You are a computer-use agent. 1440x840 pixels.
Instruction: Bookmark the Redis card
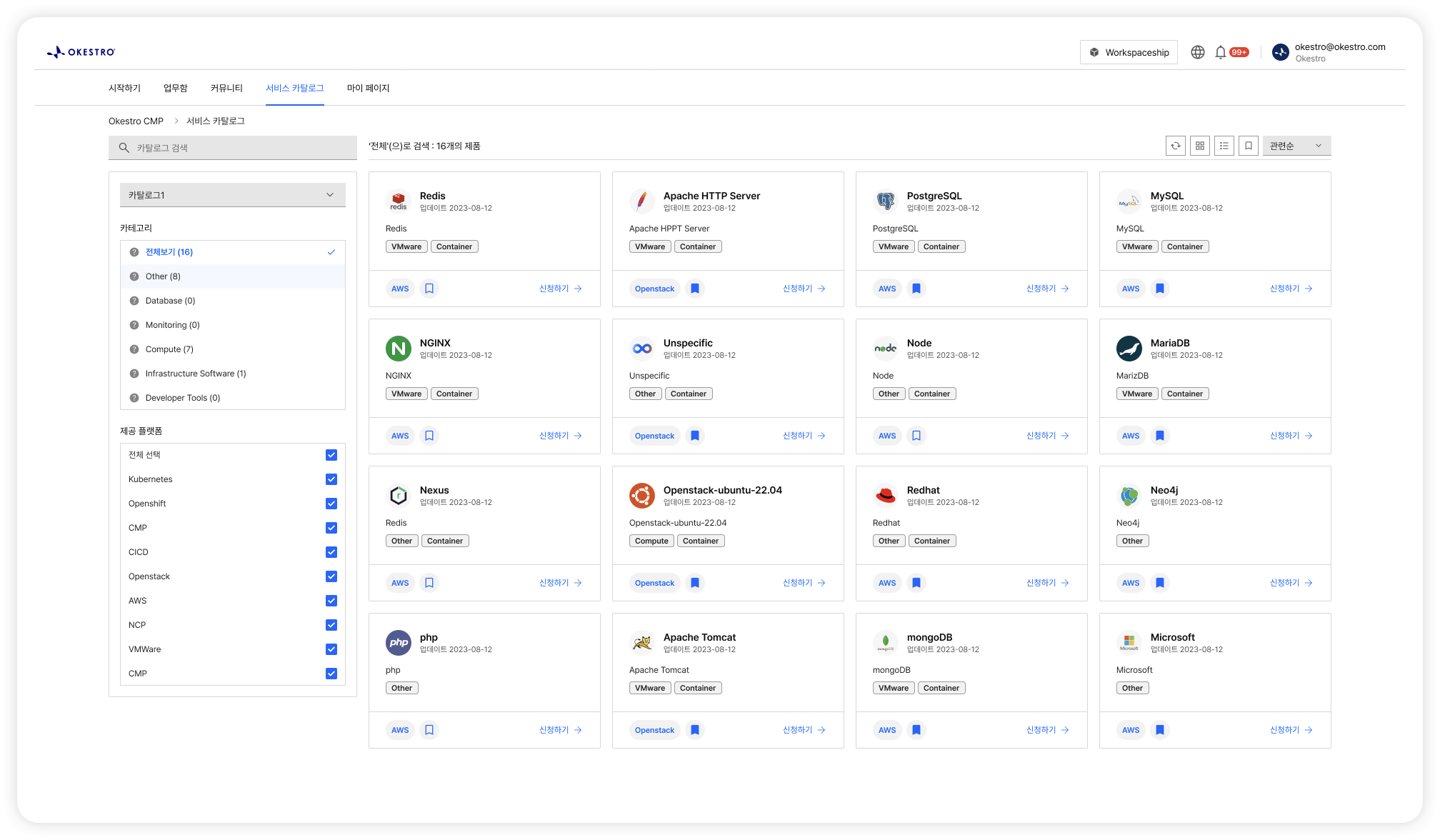[429, 289]
